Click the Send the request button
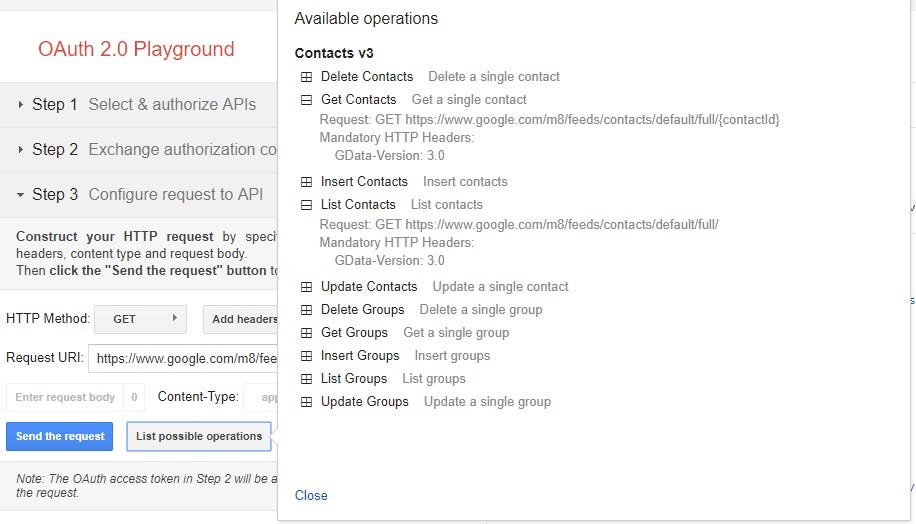This screenshot has height=524, width=916. 60,436
